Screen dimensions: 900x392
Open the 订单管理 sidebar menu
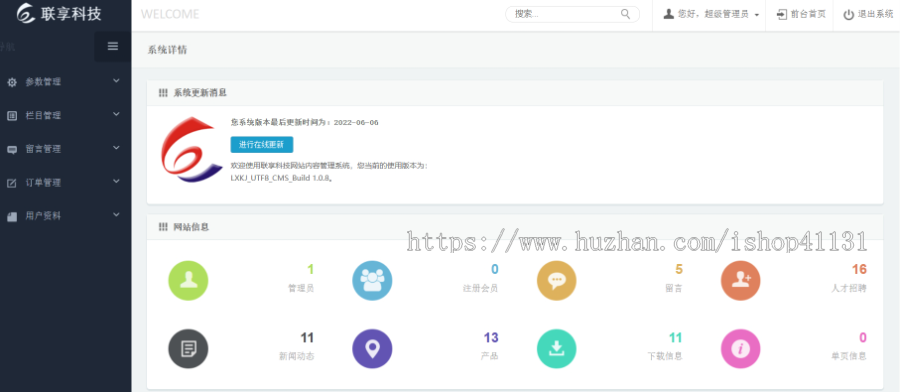coord(65,183)
